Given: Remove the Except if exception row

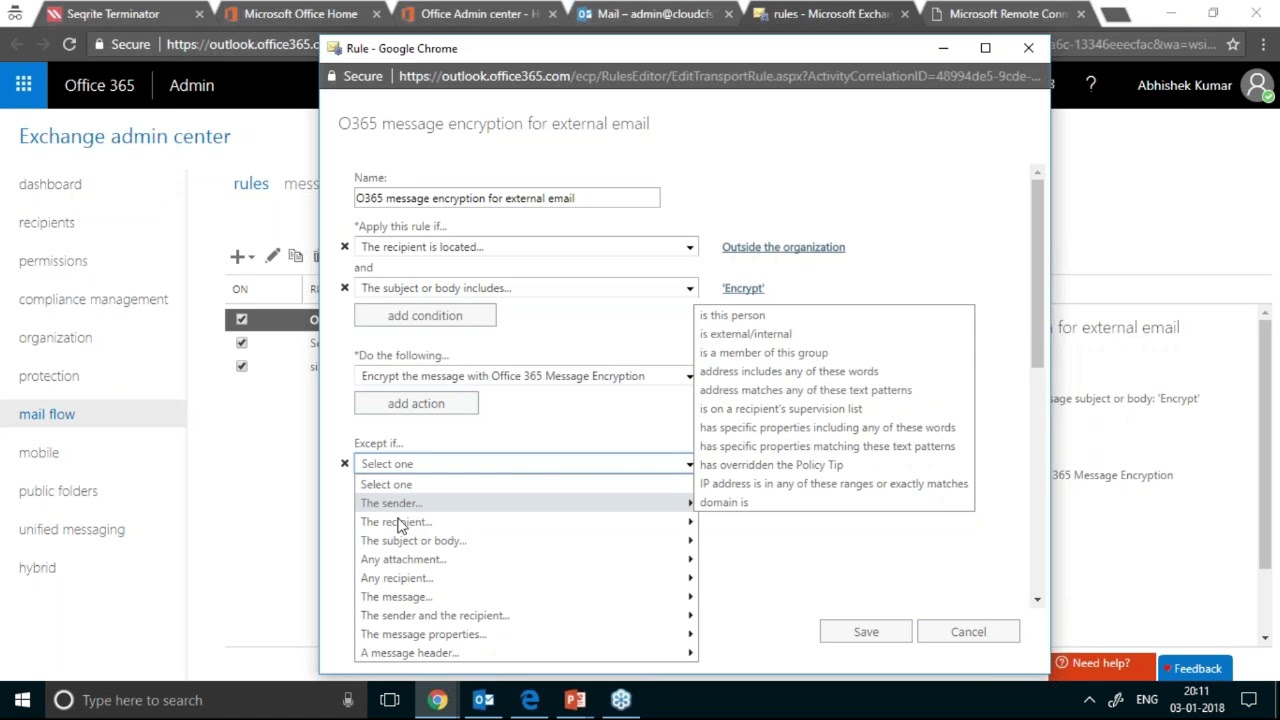Looking at the screenshot, I should (345, 463).
